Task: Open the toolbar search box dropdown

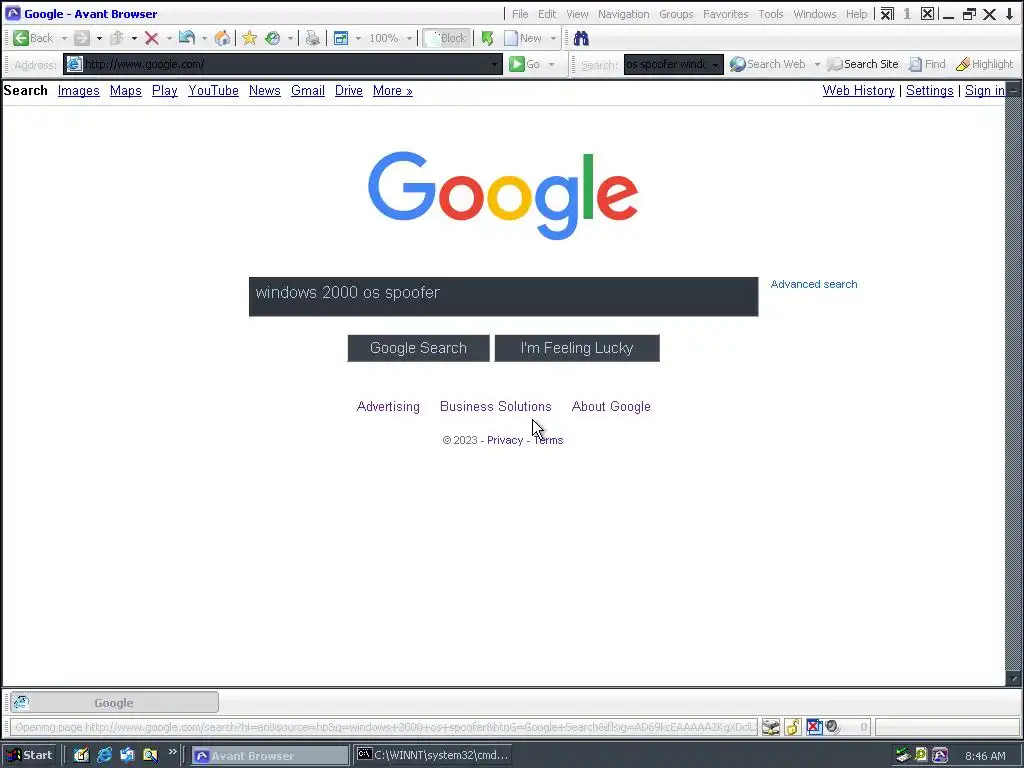Action: [x=716, y=65]
